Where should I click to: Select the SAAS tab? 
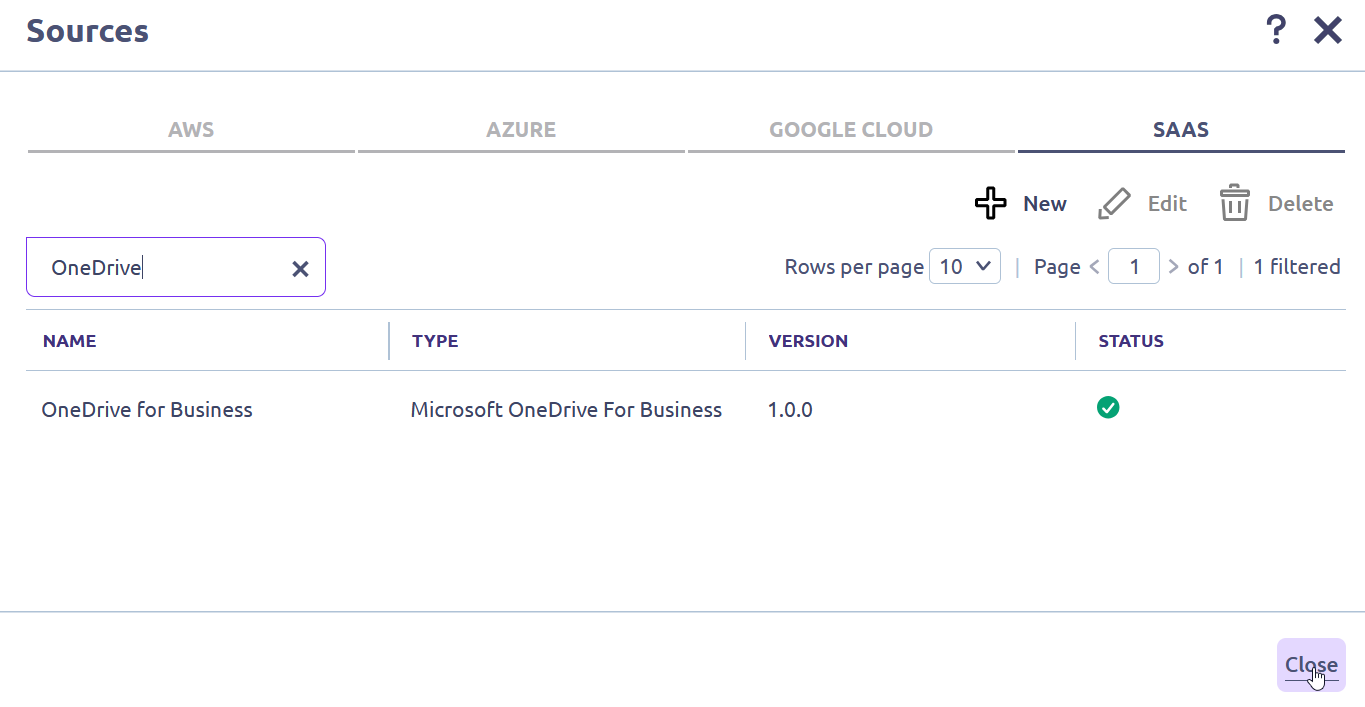[x=1181, y=130]
